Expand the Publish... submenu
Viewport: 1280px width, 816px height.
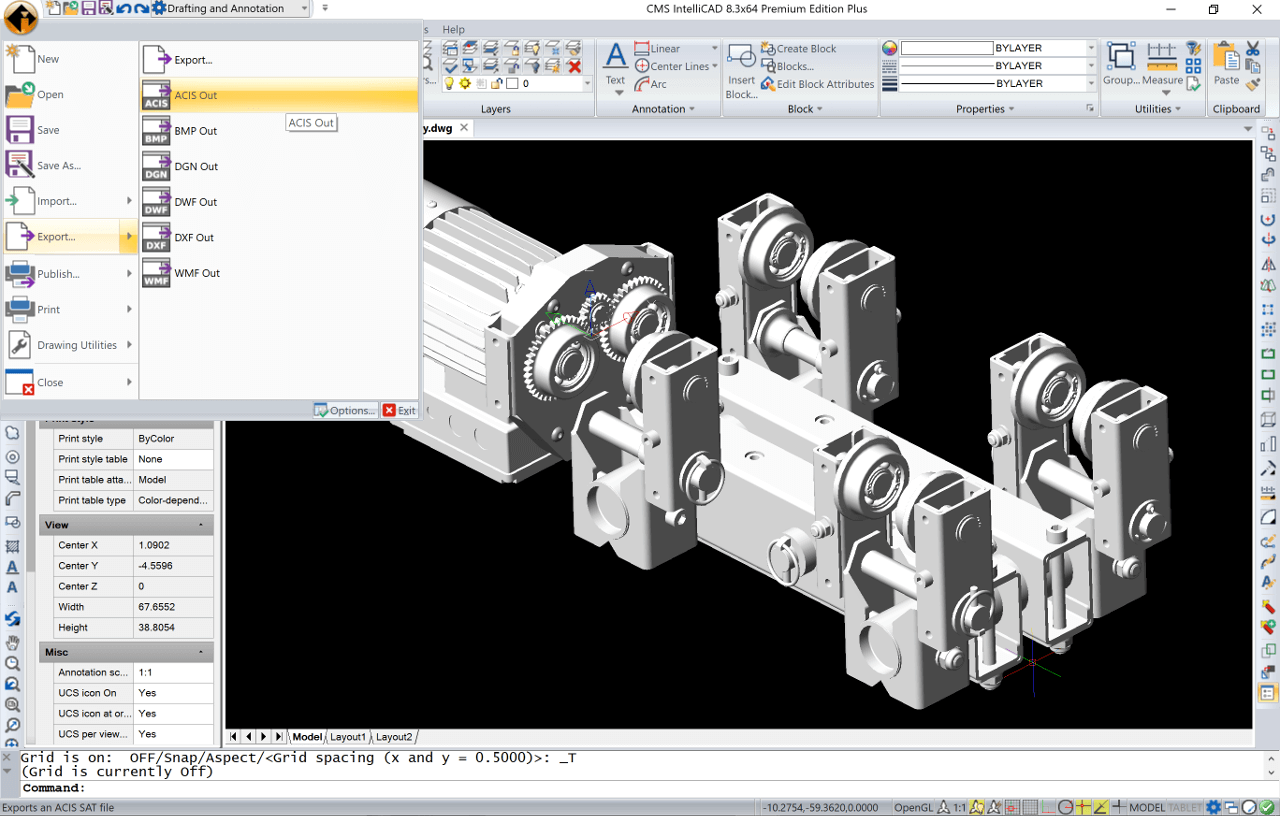pos(70,274)
